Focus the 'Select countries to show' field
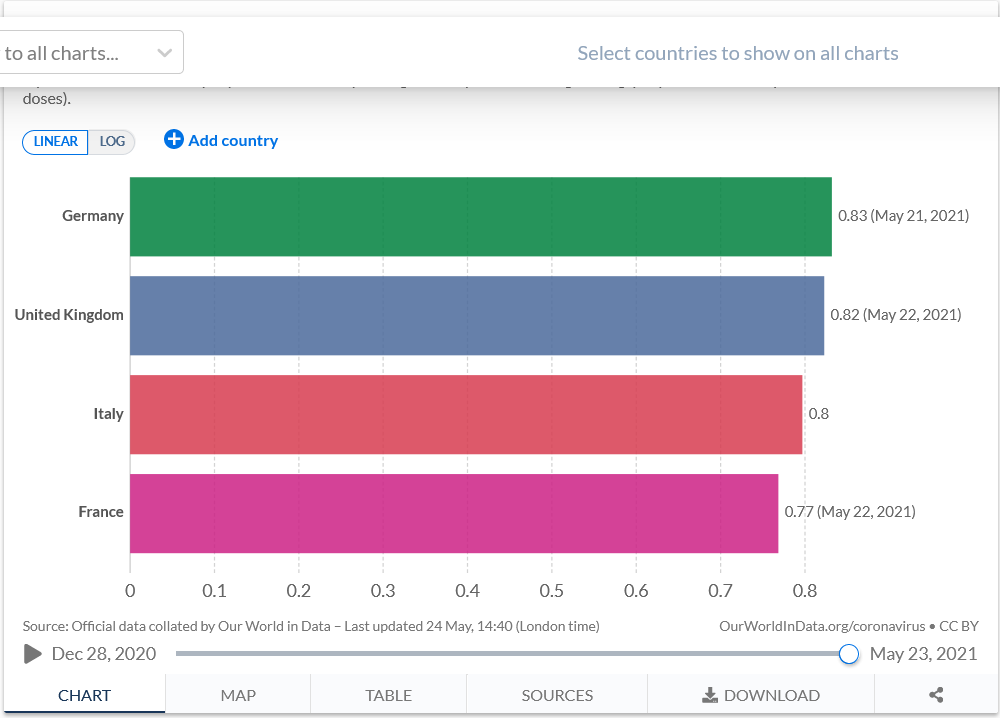 tap(737, 54)
